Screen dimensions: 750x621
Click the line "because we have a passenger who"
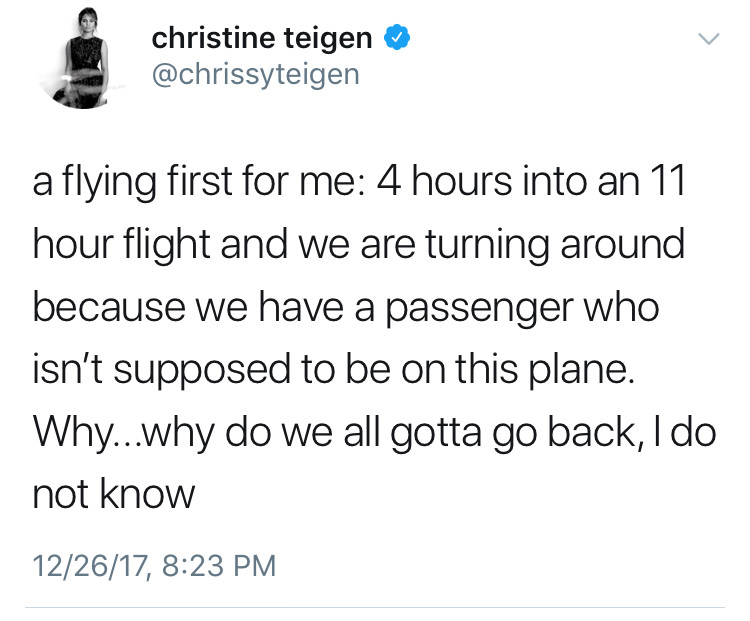(346, 308)
